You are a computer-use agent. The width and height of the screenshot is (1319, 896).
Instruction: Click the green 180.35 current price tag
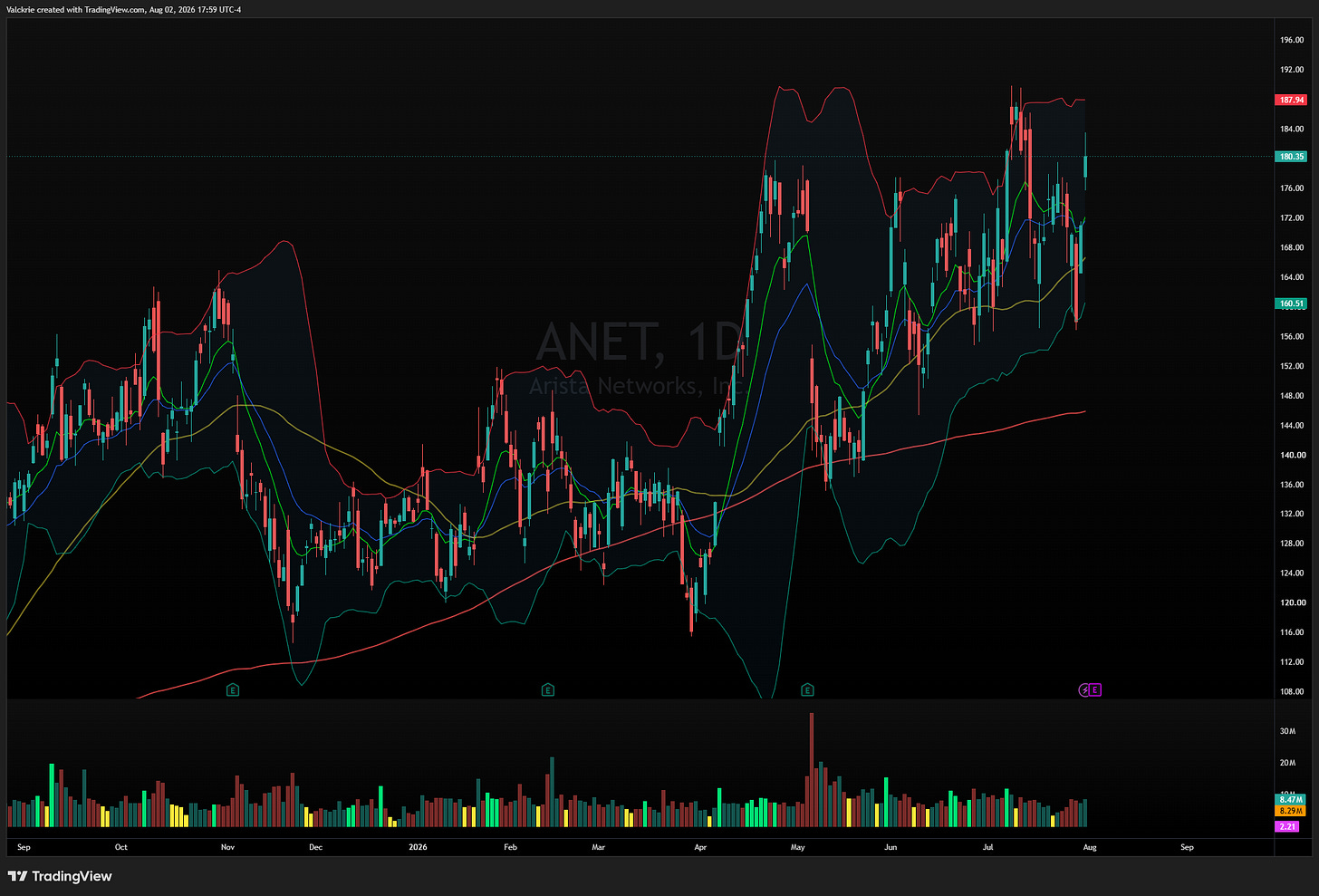pyautogui.click(x=1292, y=157)
